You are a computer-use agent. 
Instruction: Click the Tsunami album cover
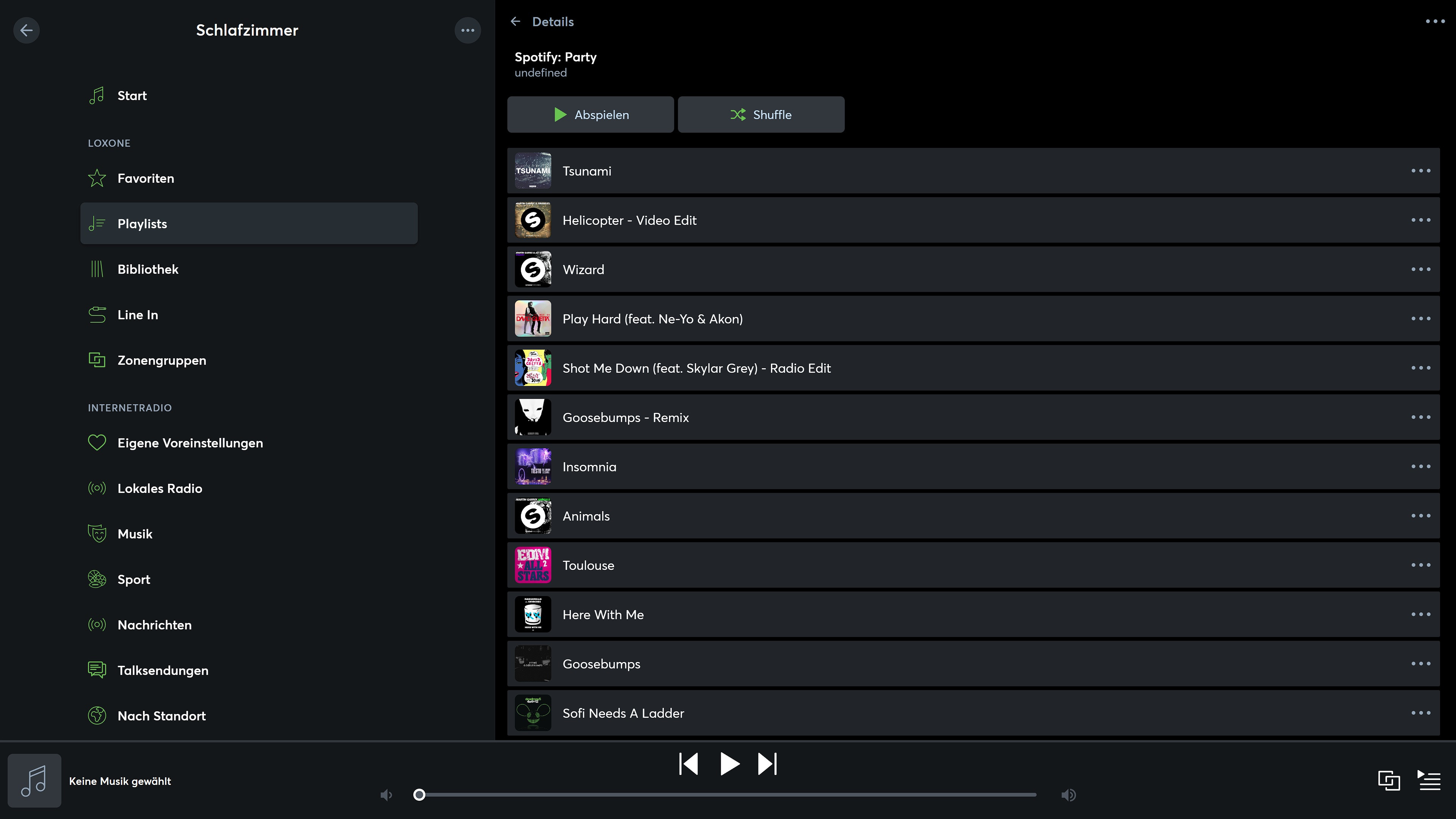(532, 171)
